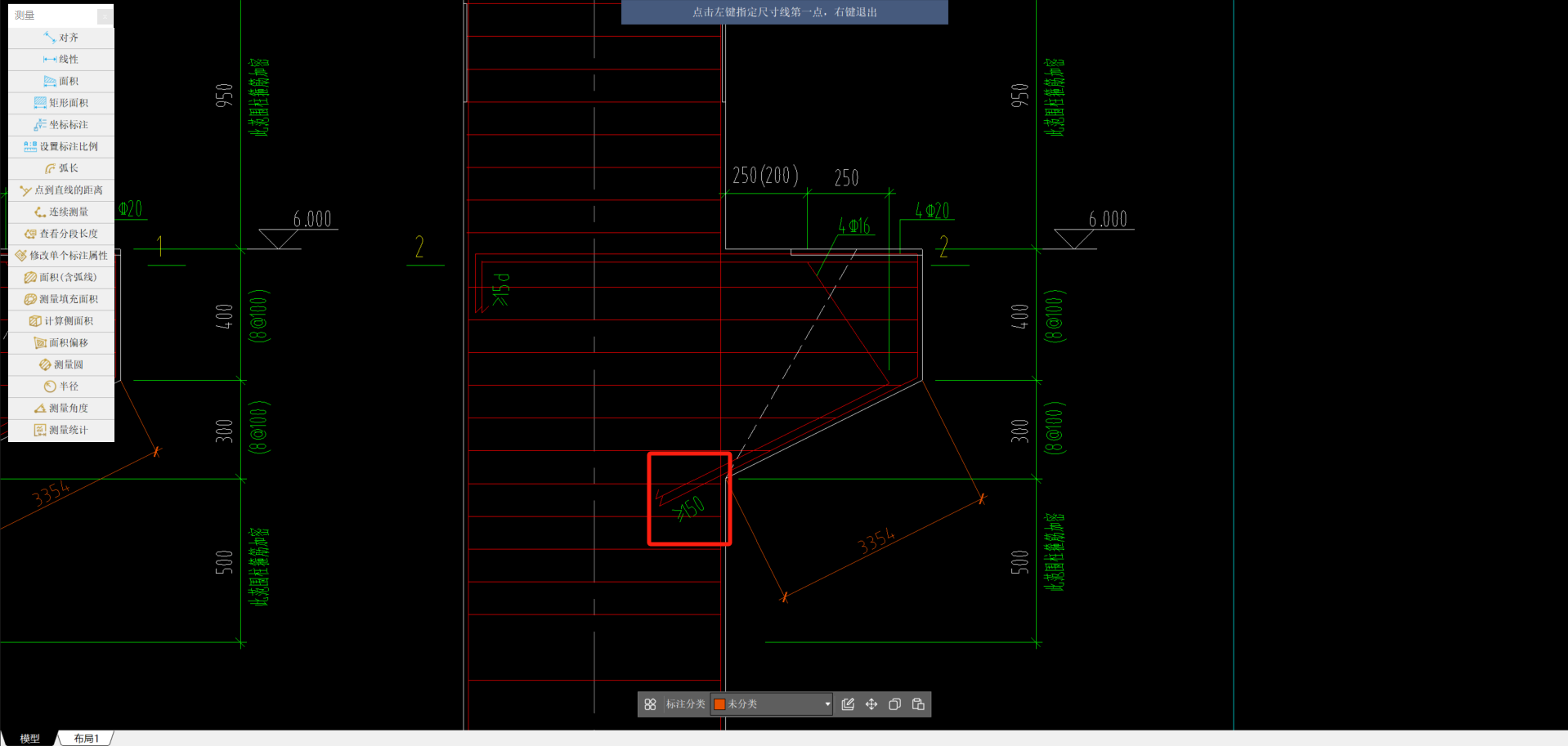Click the ≥150 green annotation text
Screen dimensions: 1568x746
[688, 509]
